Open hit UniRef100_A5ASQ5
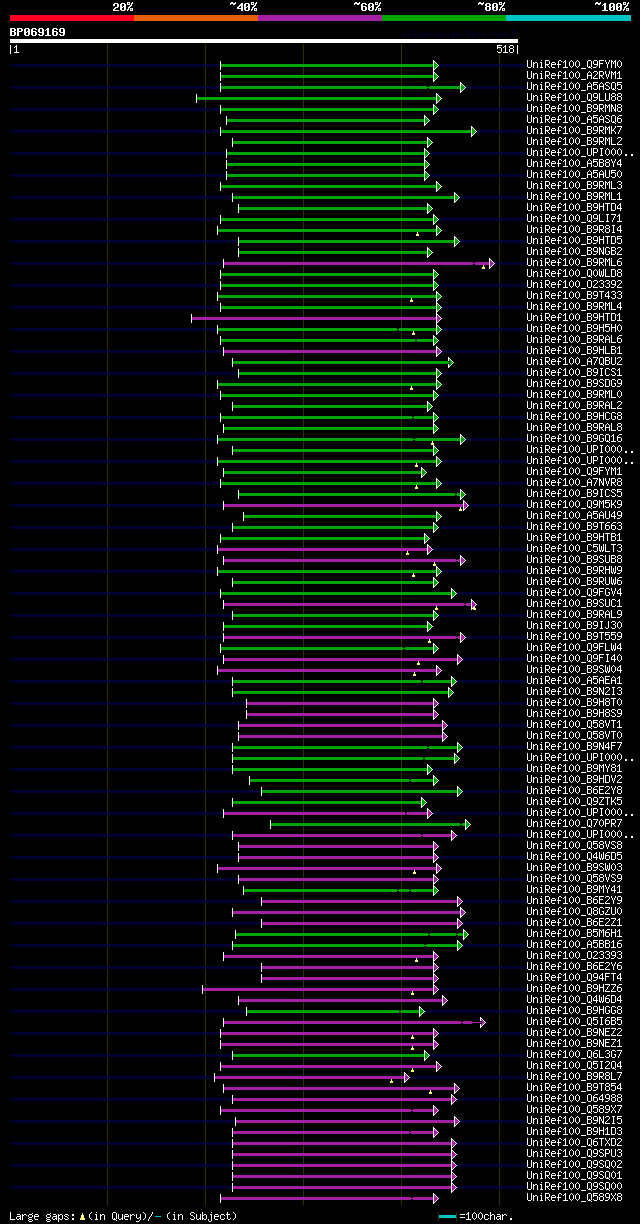 (x=574, y=86)
